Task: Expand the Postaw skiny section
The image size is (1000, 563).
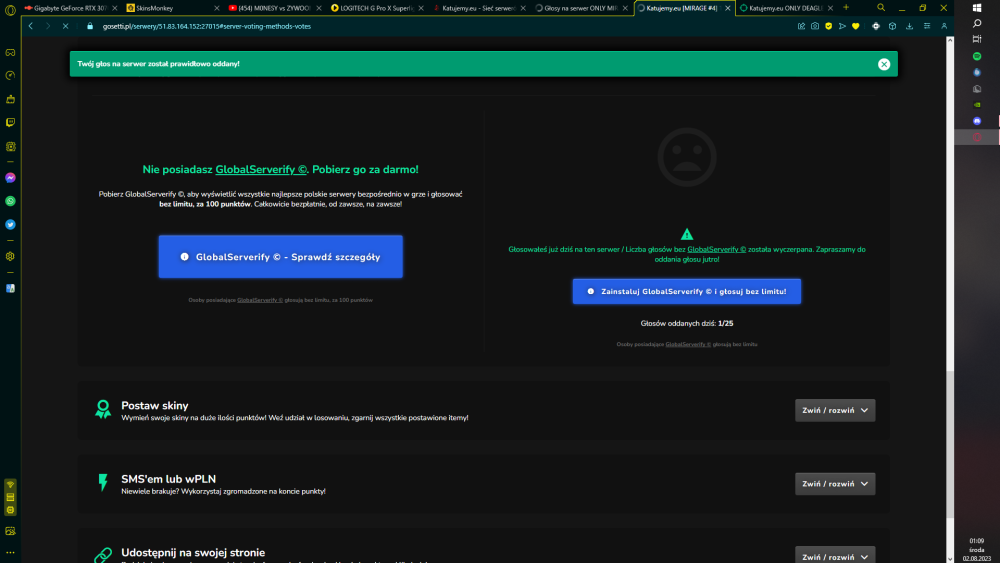Action: point(835,411)
